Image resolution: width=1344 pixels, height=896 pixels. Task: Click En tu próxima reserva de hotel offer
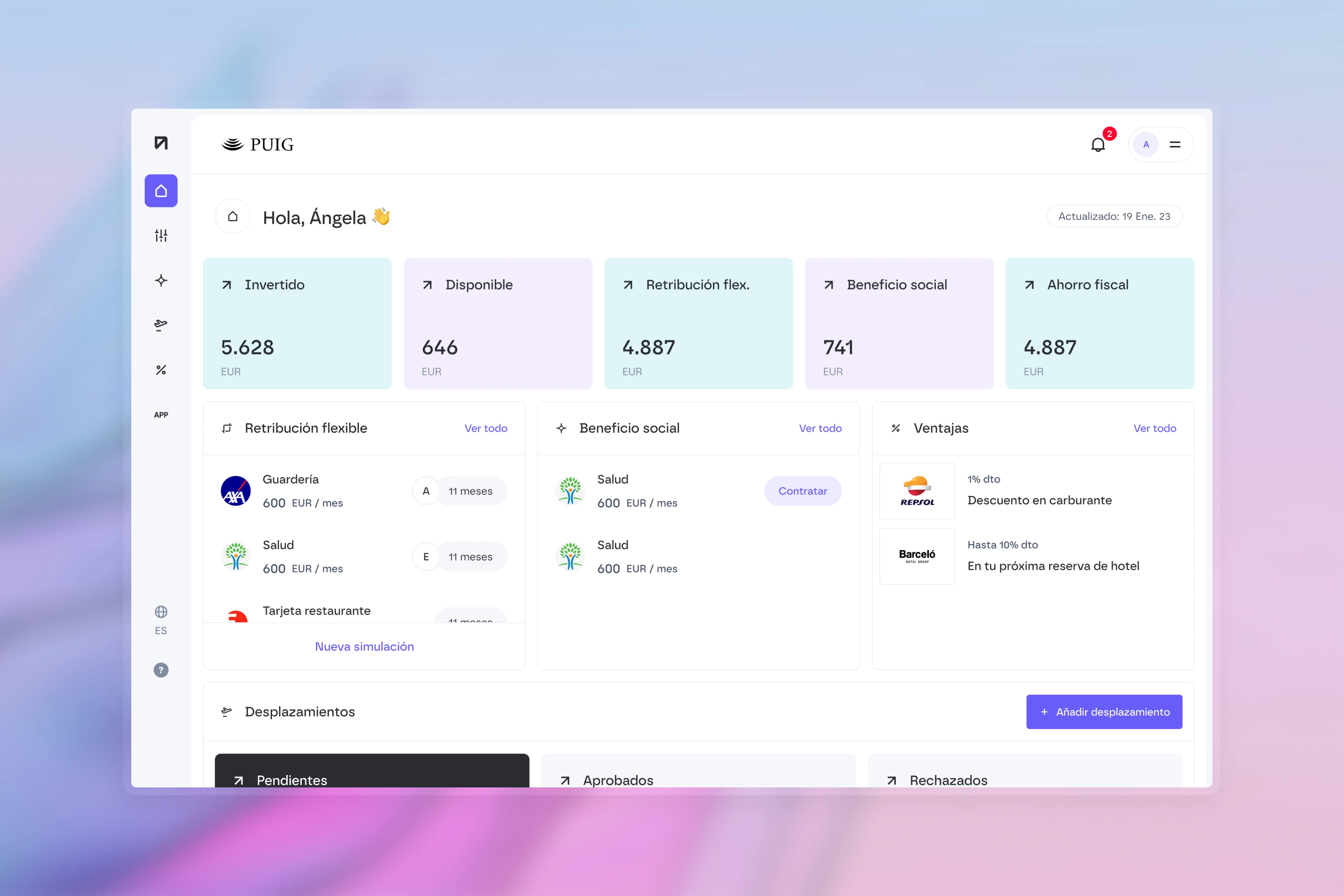coord(1053,566)
